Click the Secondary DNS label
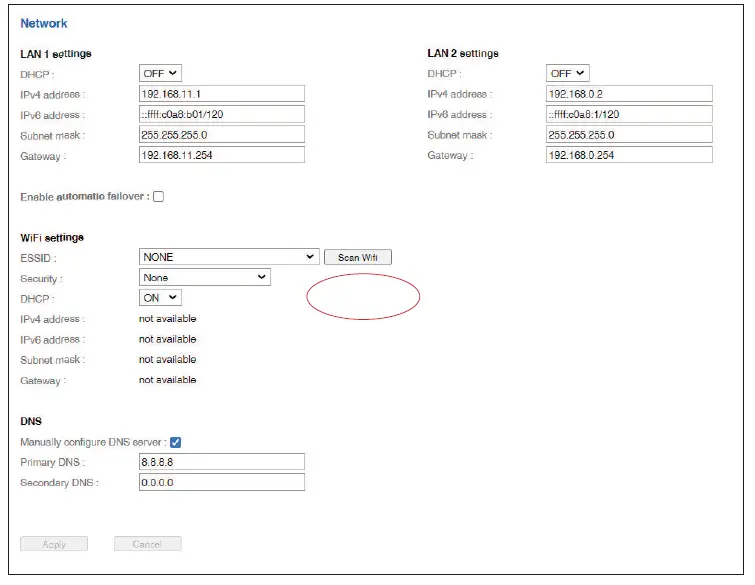The width and height of the screenshot is (755, 585). (59, 482)
